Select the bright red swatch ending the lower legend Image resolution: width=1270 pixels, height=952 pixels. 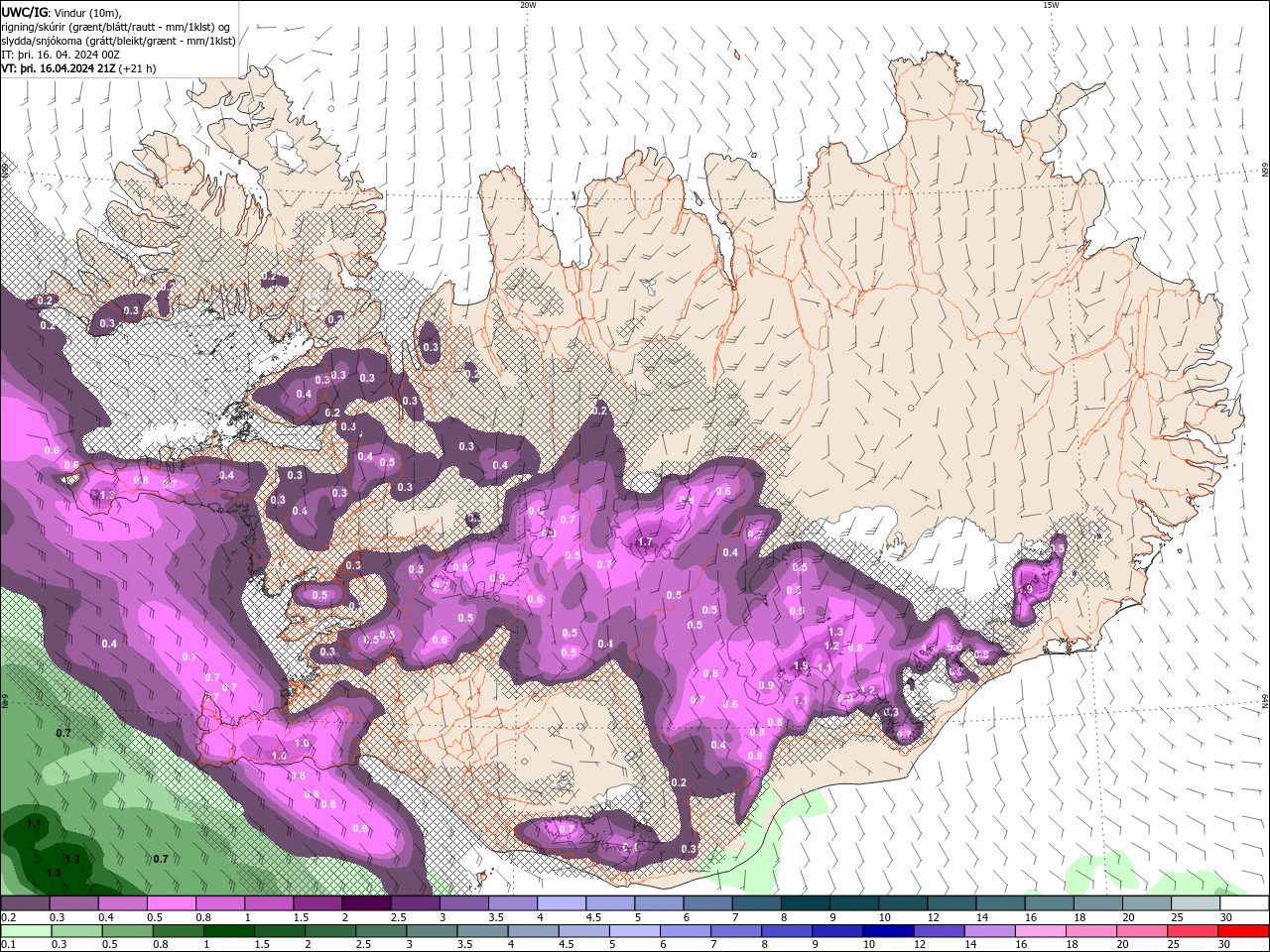point(1244,931)
